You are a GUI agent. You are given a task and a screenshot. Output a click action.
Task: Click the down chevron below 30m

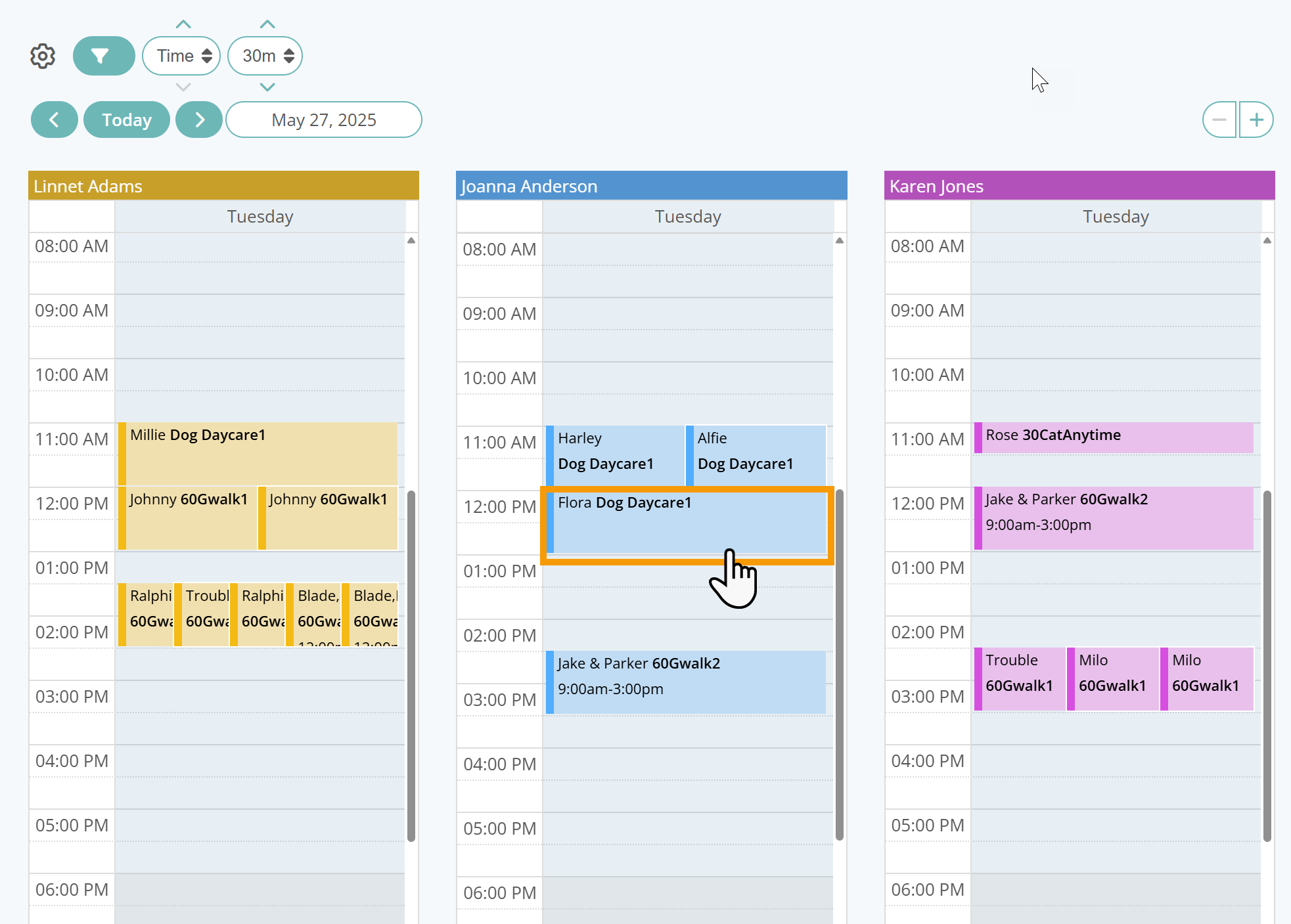tap(267, 87)
